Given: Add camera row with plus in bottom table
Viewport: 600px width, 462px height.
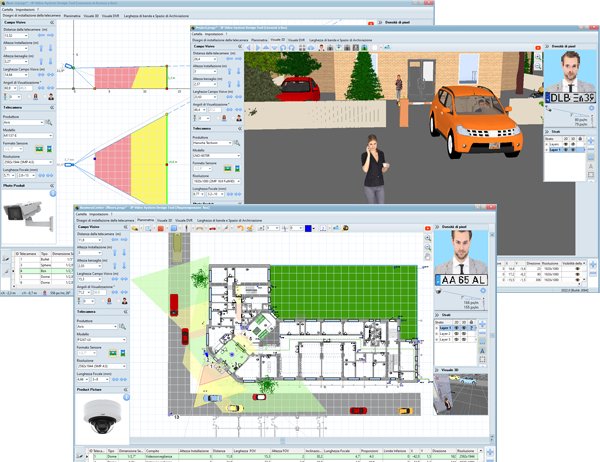Looking at the screenshot, I should pyautogui.click(x=490, y=452).
